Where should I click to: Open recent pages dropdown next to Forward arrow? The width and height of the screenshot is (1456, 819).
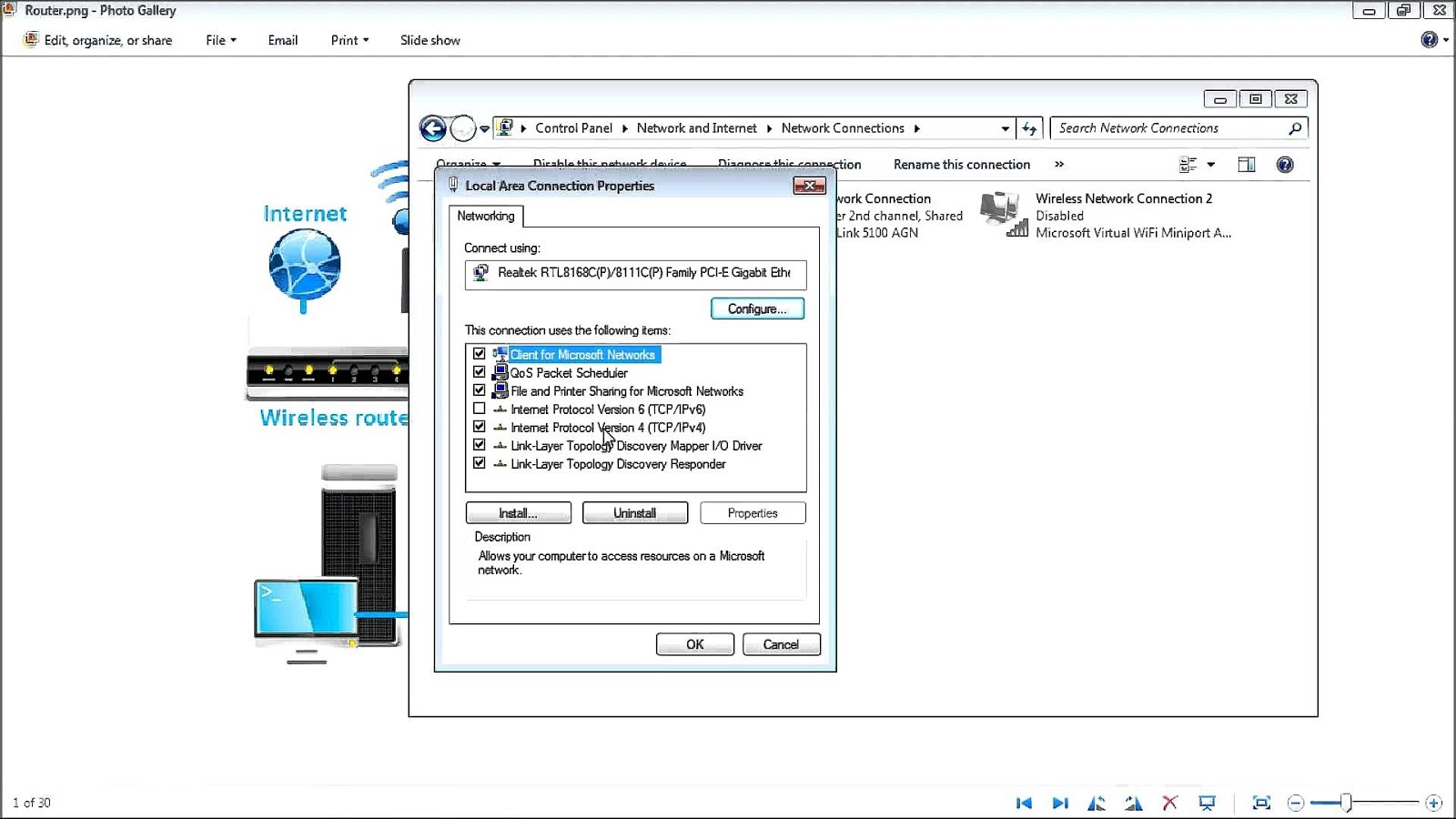[484, 129]
